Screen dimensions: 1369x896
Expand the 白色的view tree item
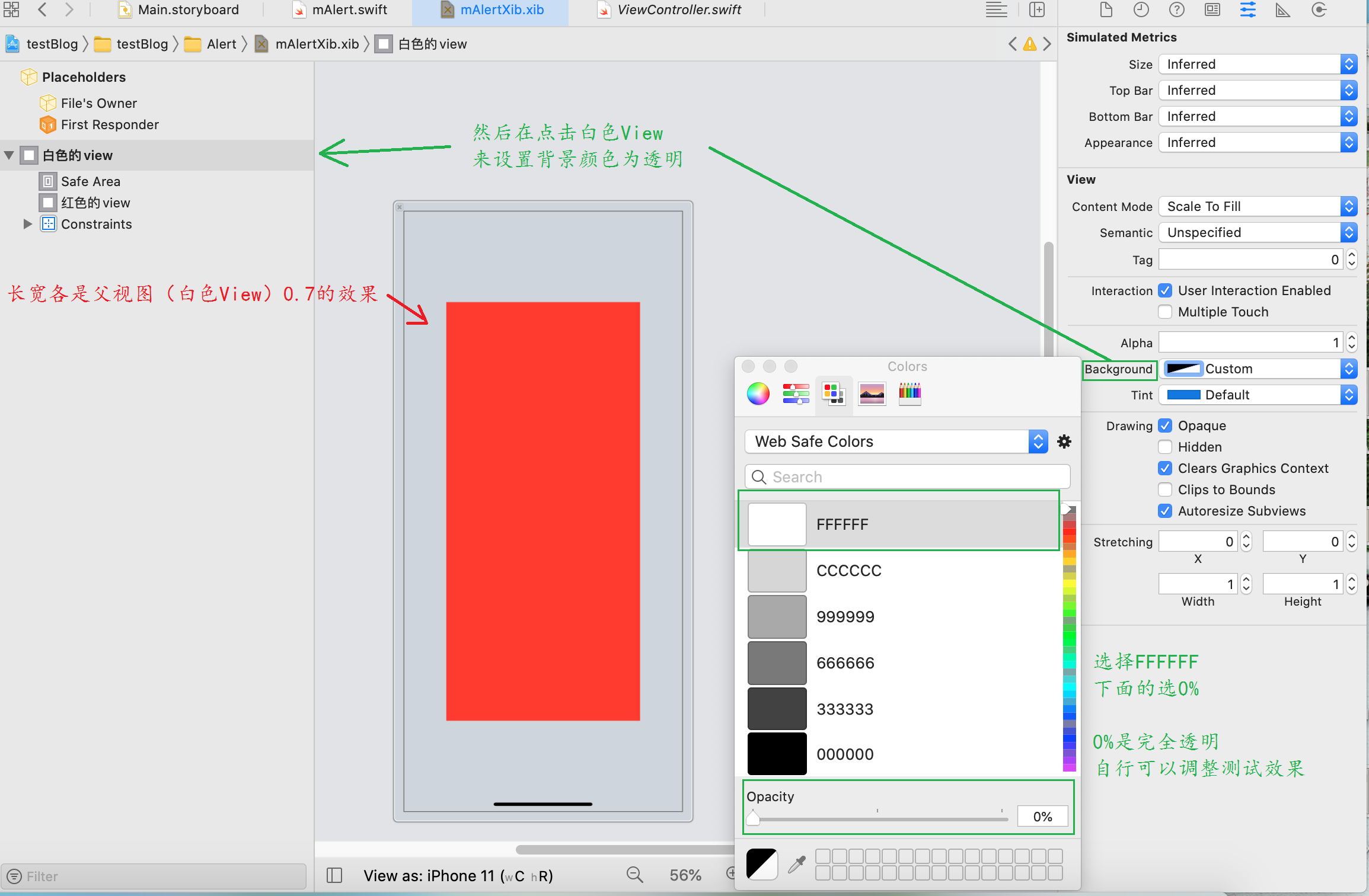point(11,155)
